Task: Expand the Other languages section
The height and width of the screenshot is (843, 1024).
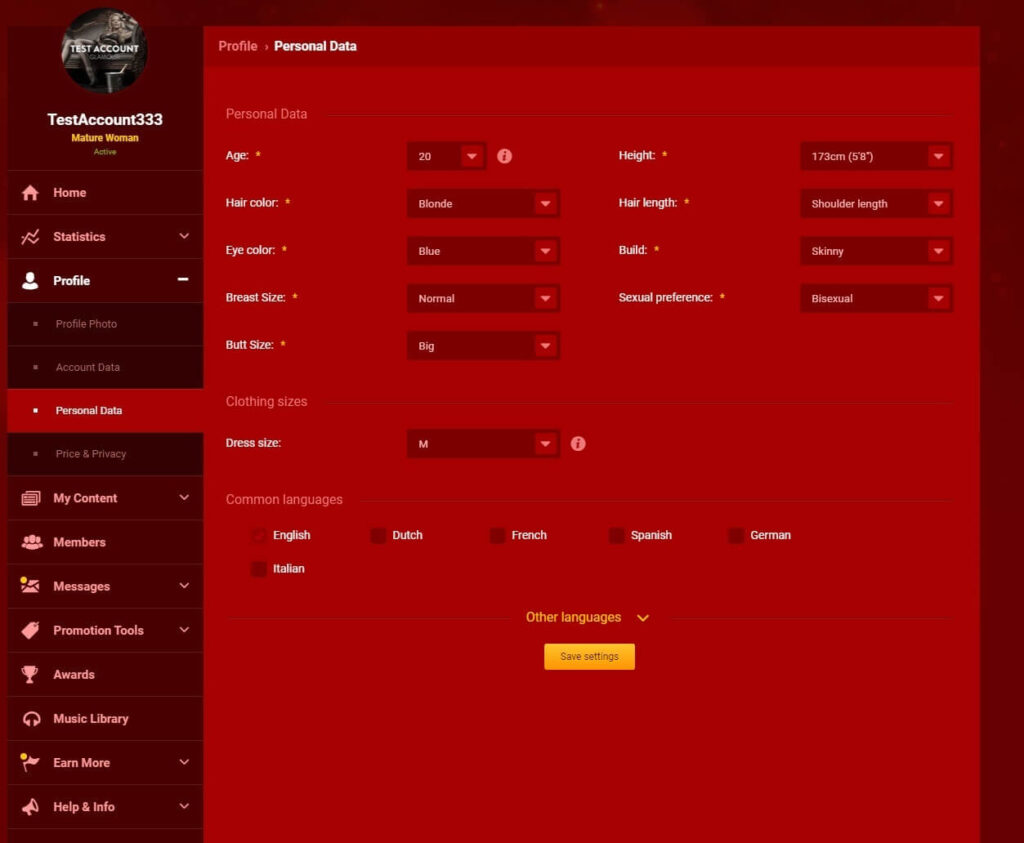Action: [588, 618]
